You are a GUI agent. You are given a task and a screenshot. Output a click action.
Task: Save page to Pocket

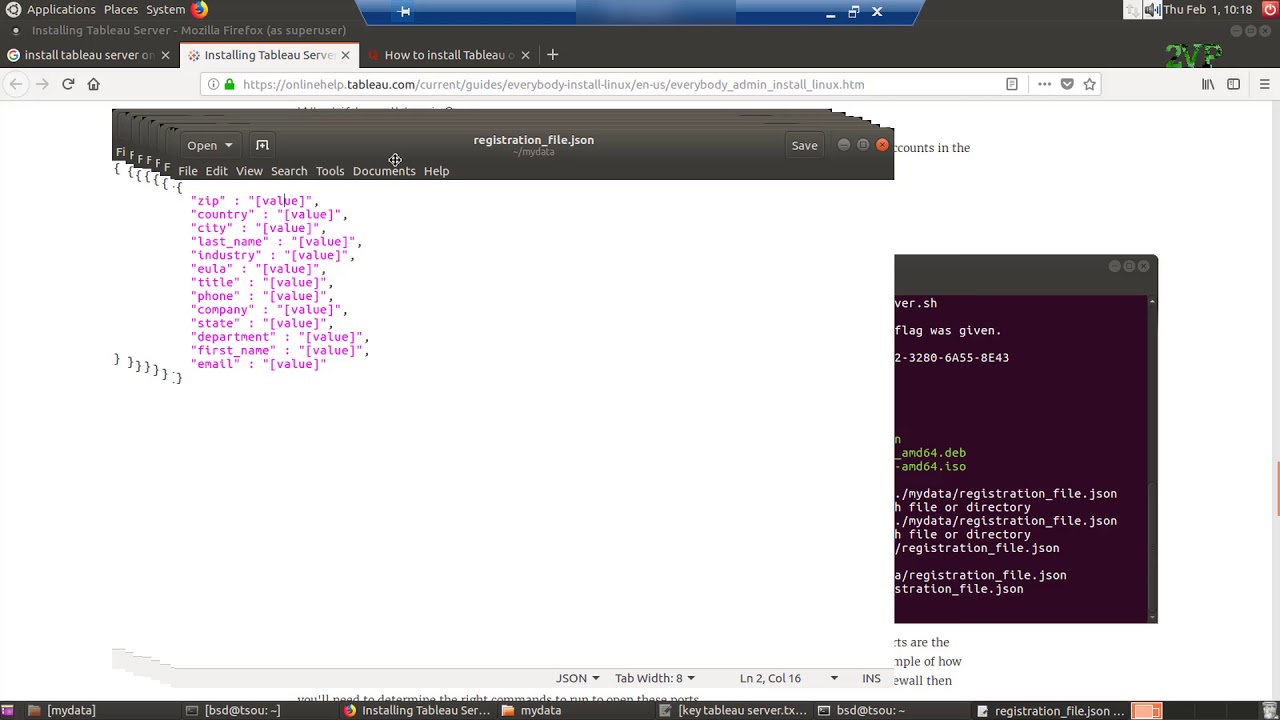tap(1067, 84)
